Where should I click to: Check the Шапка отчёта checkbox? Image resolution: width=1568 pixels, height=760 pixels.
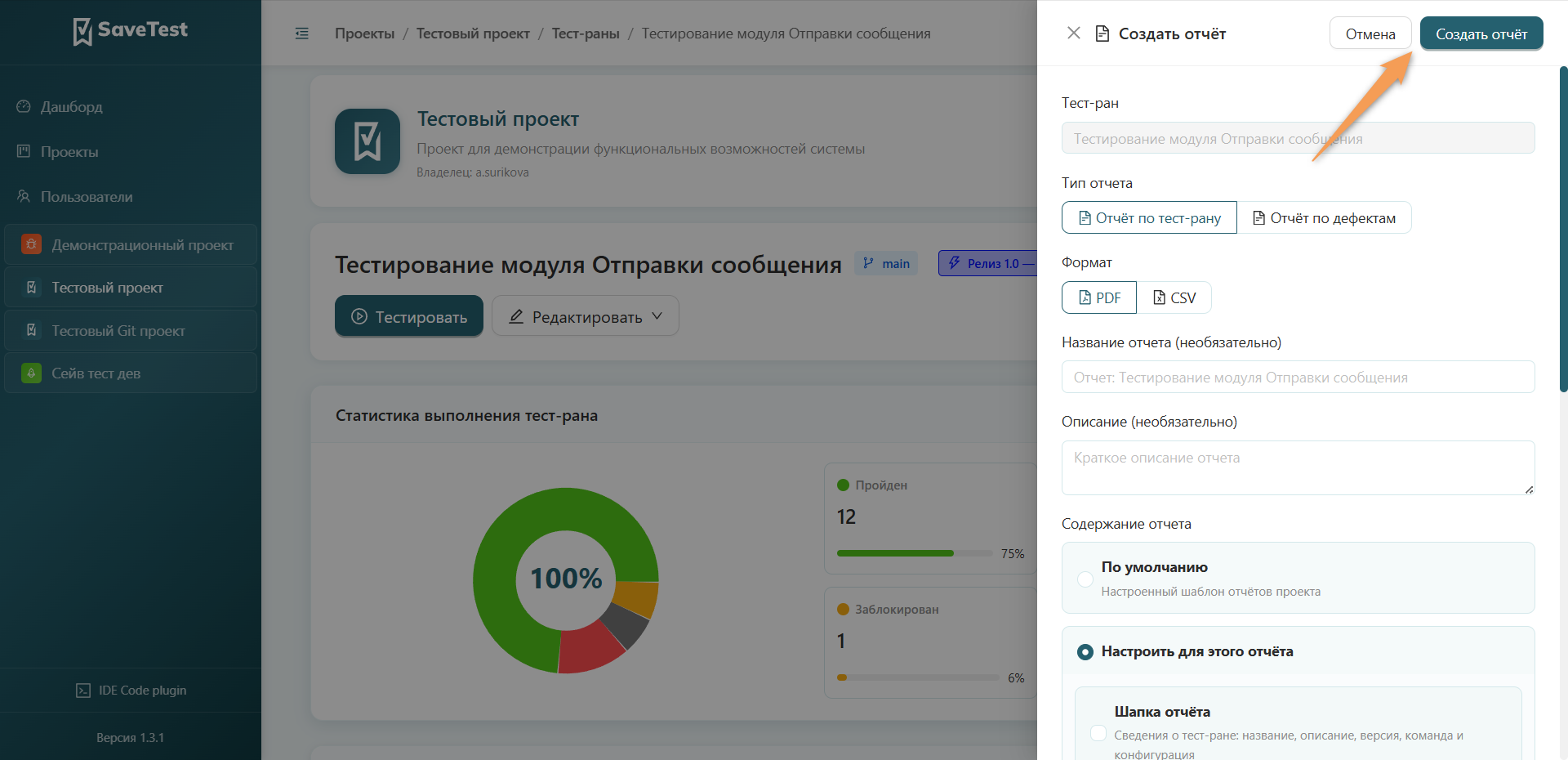click(x=1098, y=733)
